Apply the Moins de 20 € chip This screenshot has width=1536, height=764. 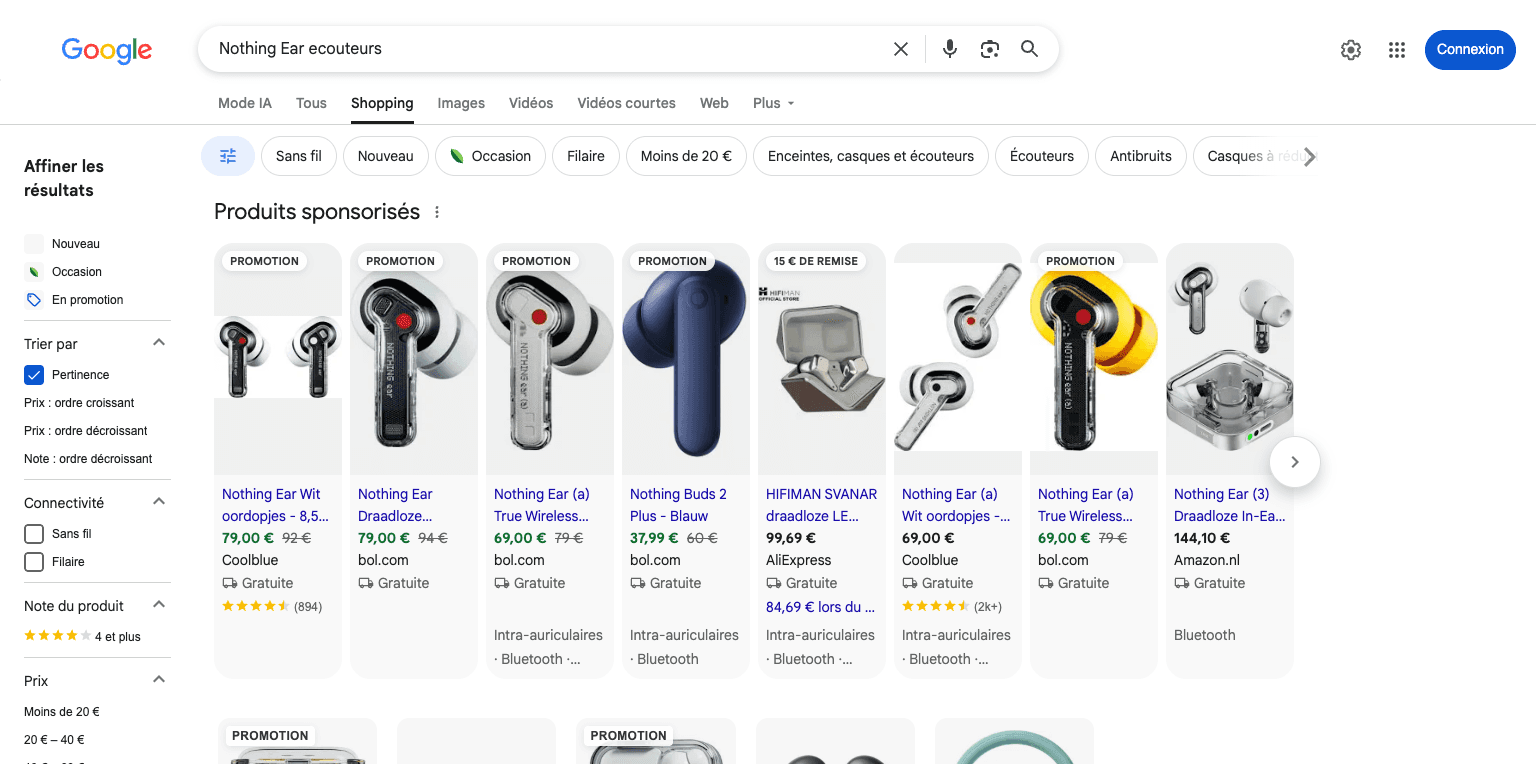tap(686, 156)
